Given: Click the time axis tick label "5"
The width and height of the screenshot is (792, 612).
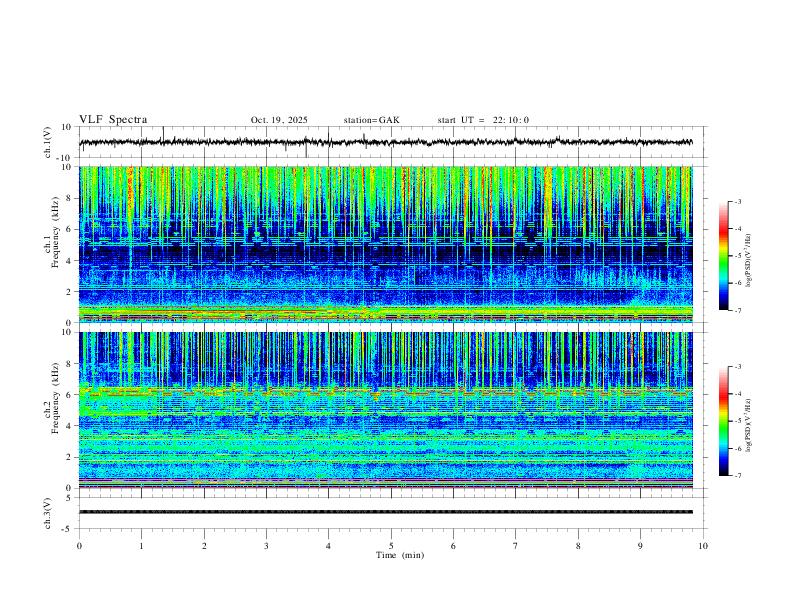Looking at the screenshot, I should pyautogui.click(x=391, y=546).
